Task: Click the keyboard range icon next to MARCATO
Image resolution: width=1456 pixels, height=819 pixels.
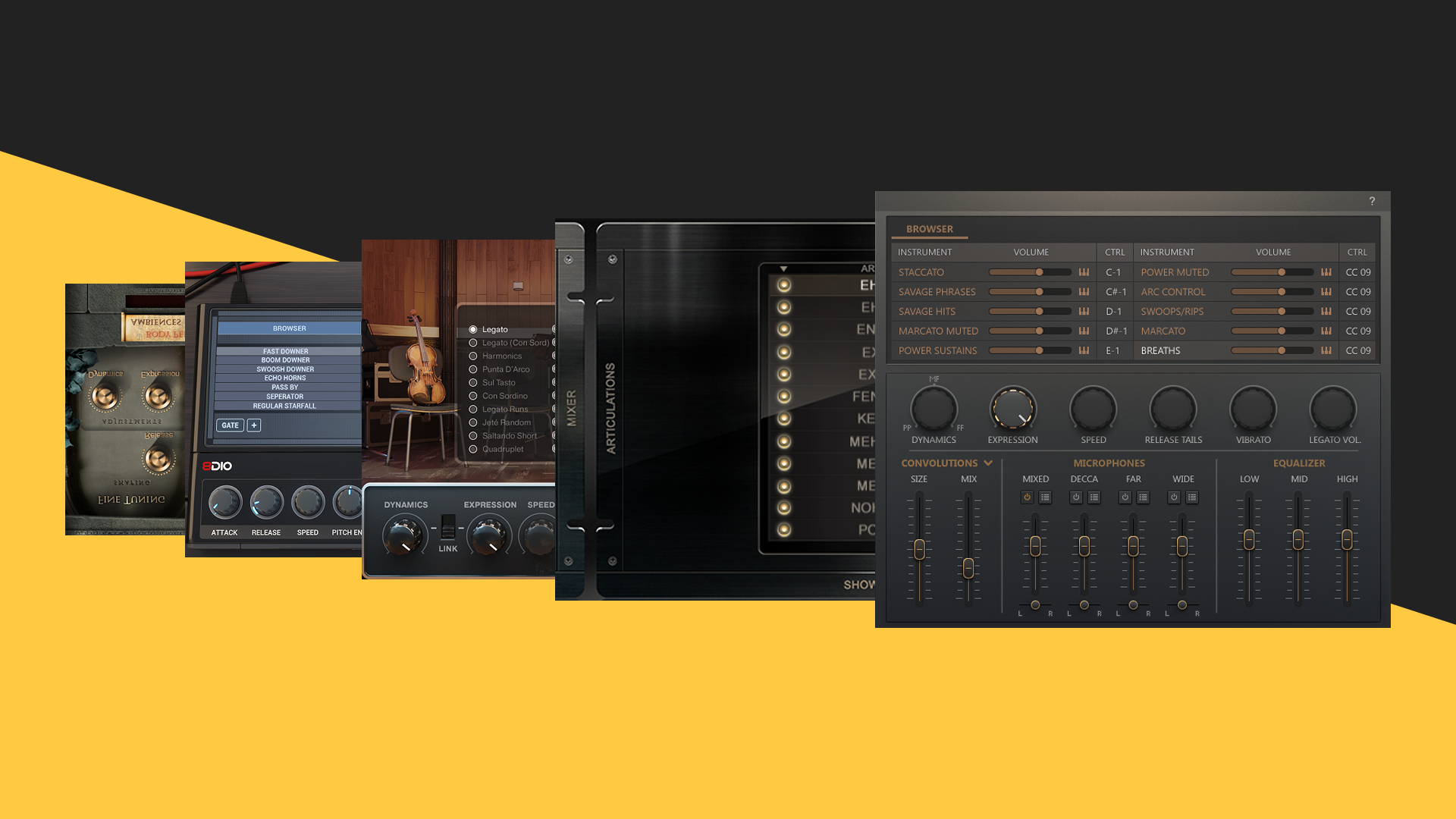Action: pyautogui.click(x=1325, y=331)
